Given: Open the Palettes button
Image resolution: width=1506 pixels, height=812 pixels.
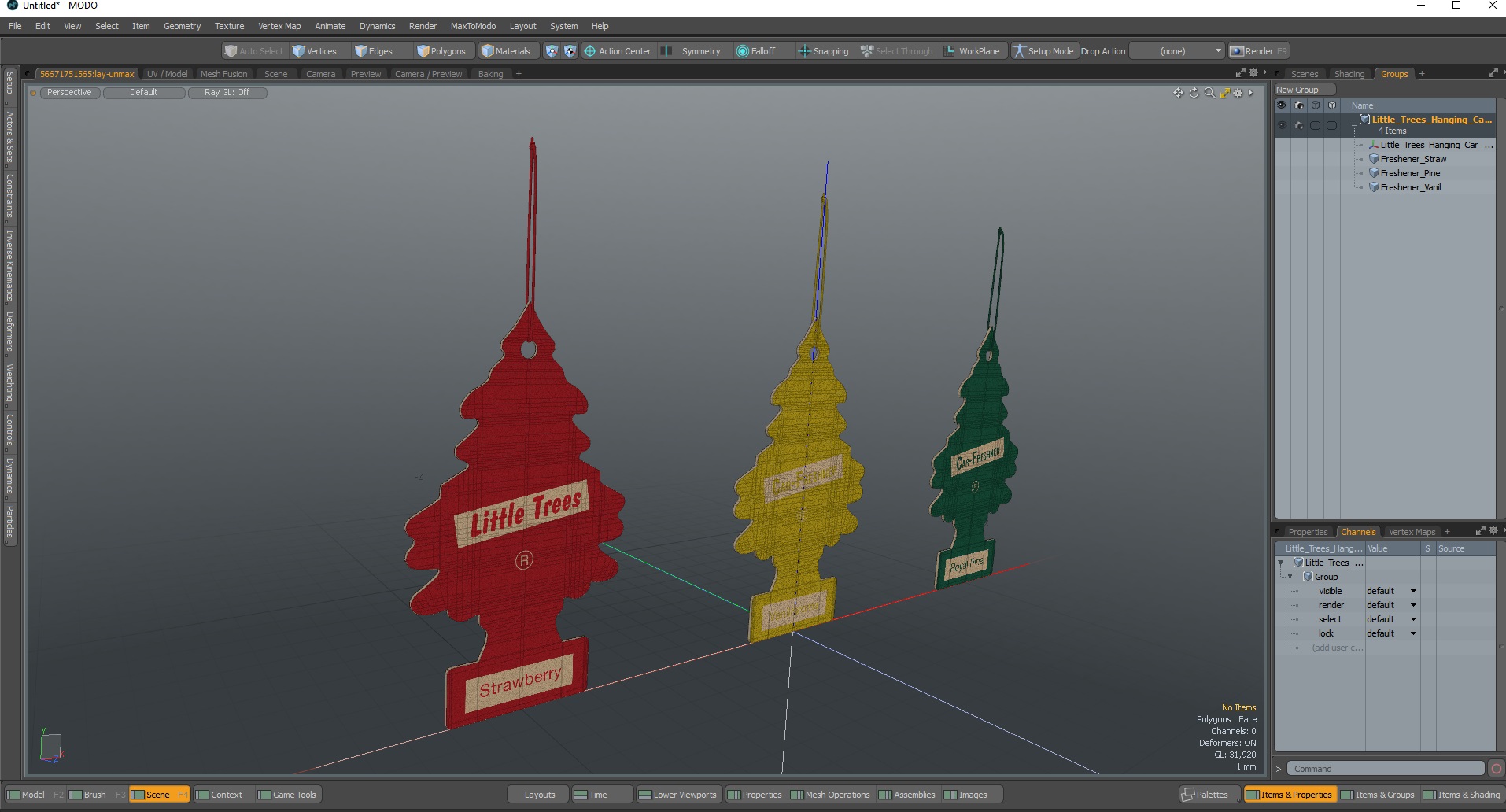Looking at the screenshot, I should (1210, 795).
